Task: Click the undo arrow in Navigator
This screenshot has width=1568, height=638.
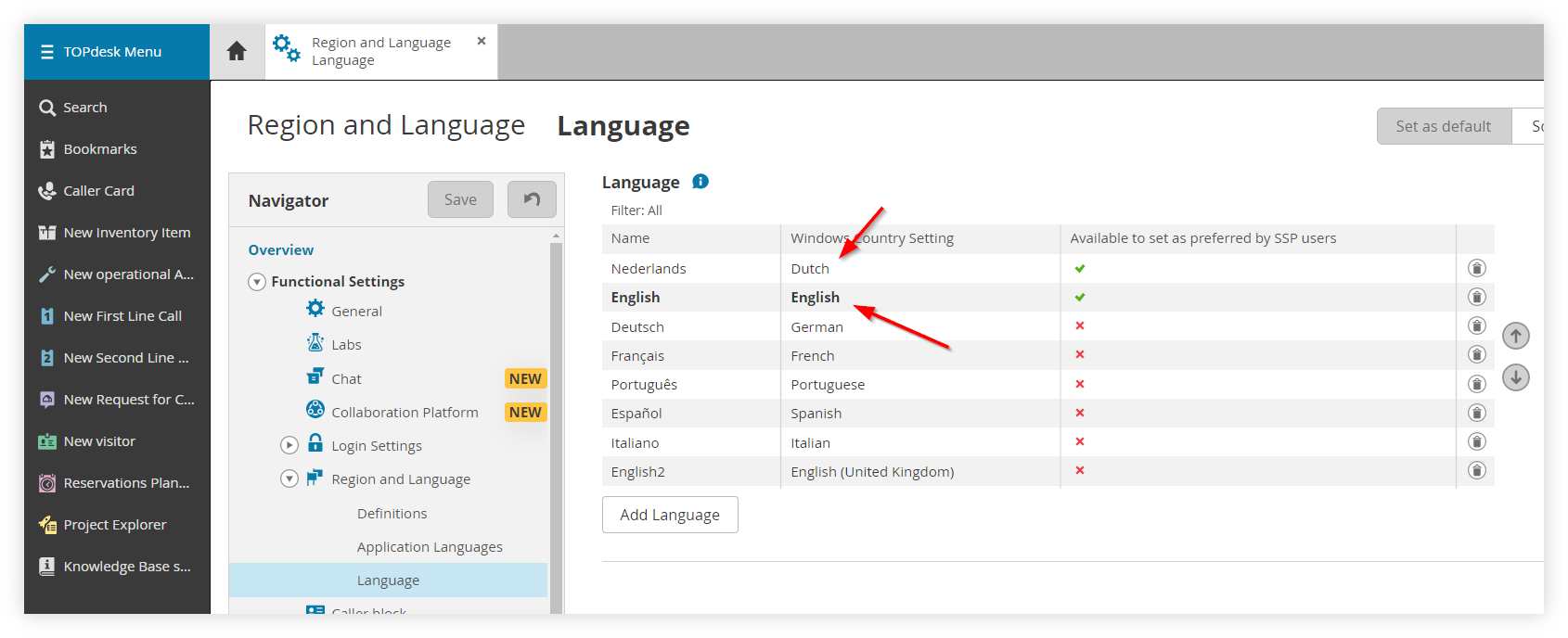Action: [532, 199]
